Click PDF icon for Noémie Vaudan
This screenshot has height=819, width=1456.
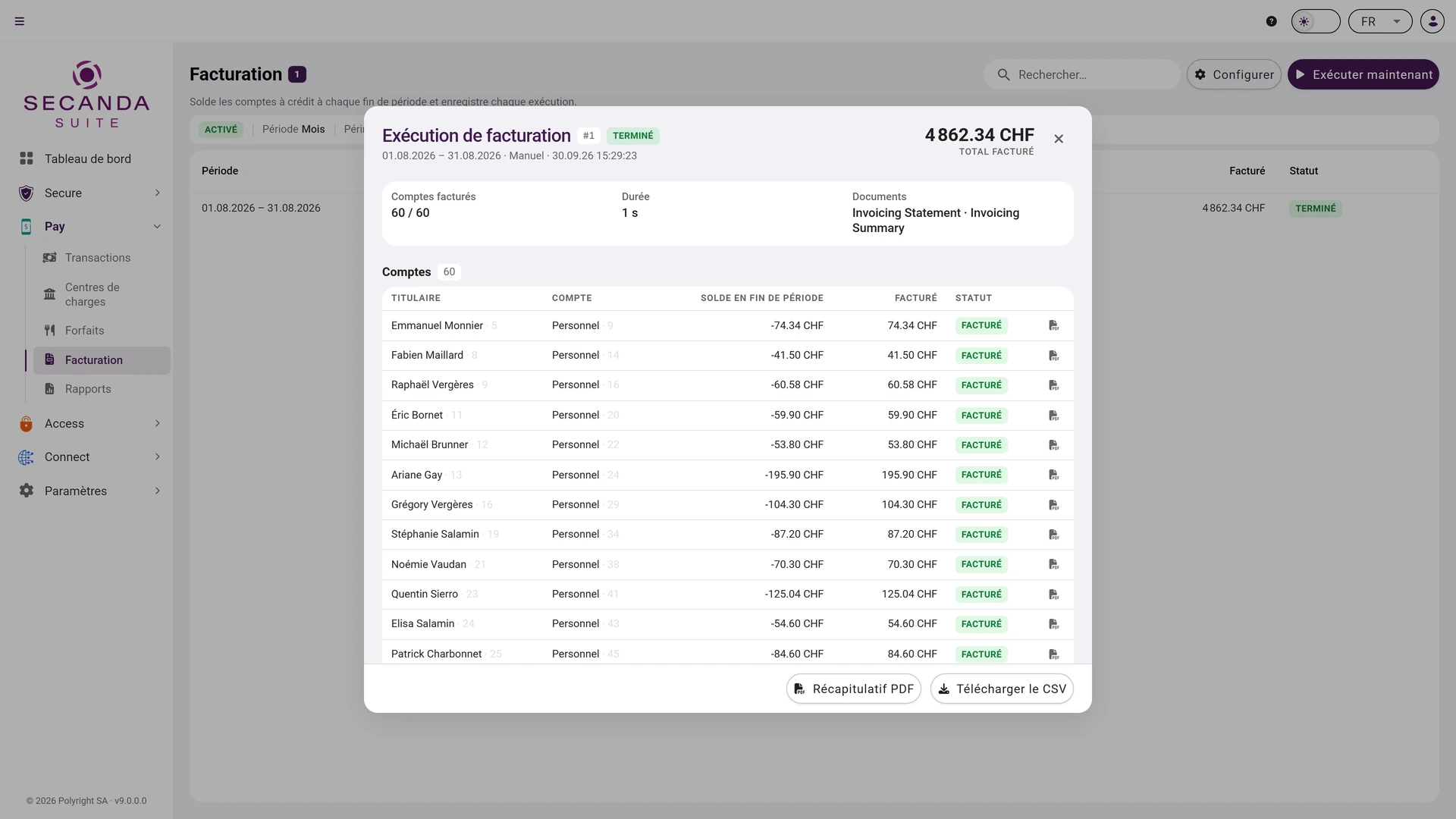pos(1053,564)
